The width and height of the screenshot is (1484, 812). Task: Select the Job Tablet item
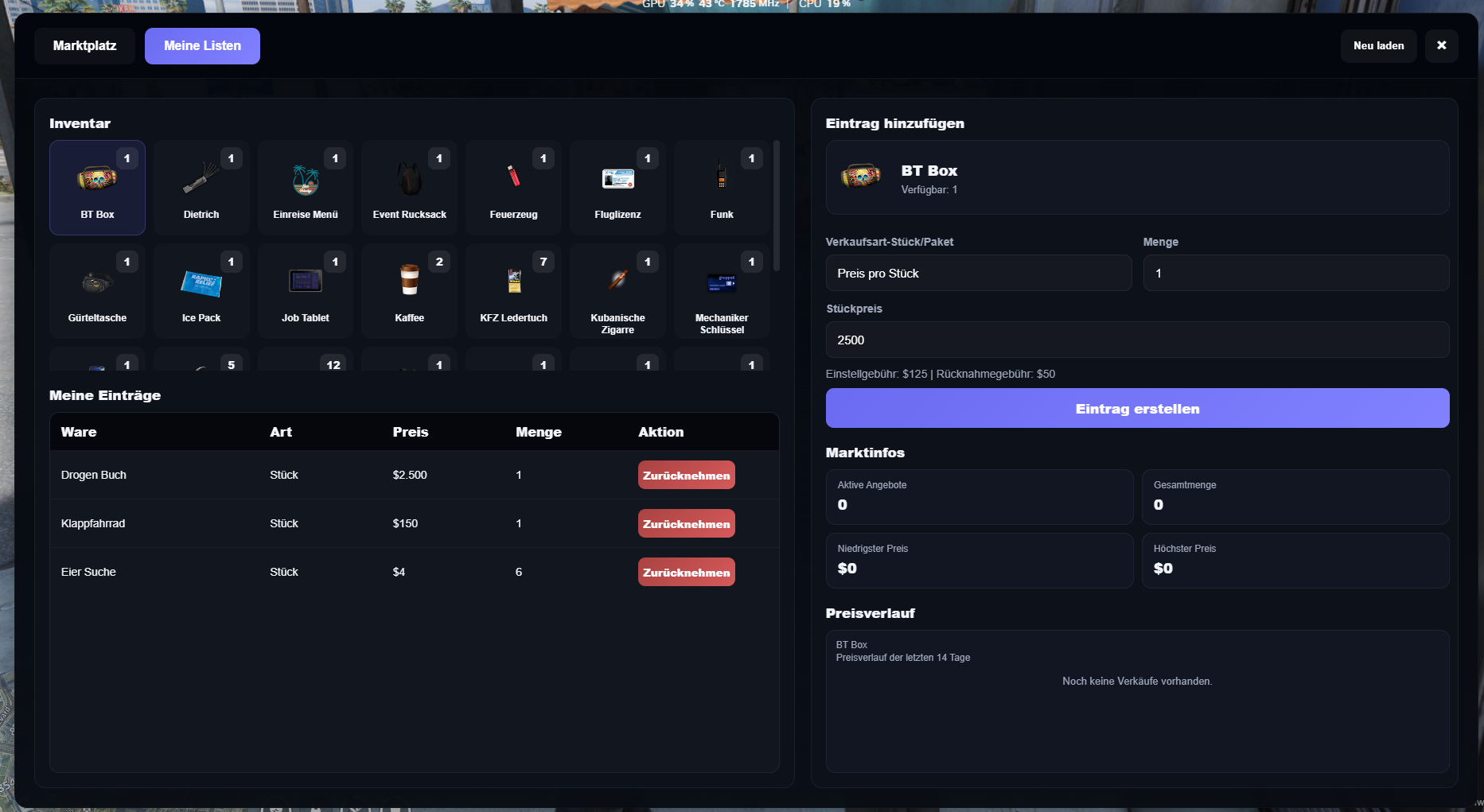pyautogui.click(x=306, y=291)
